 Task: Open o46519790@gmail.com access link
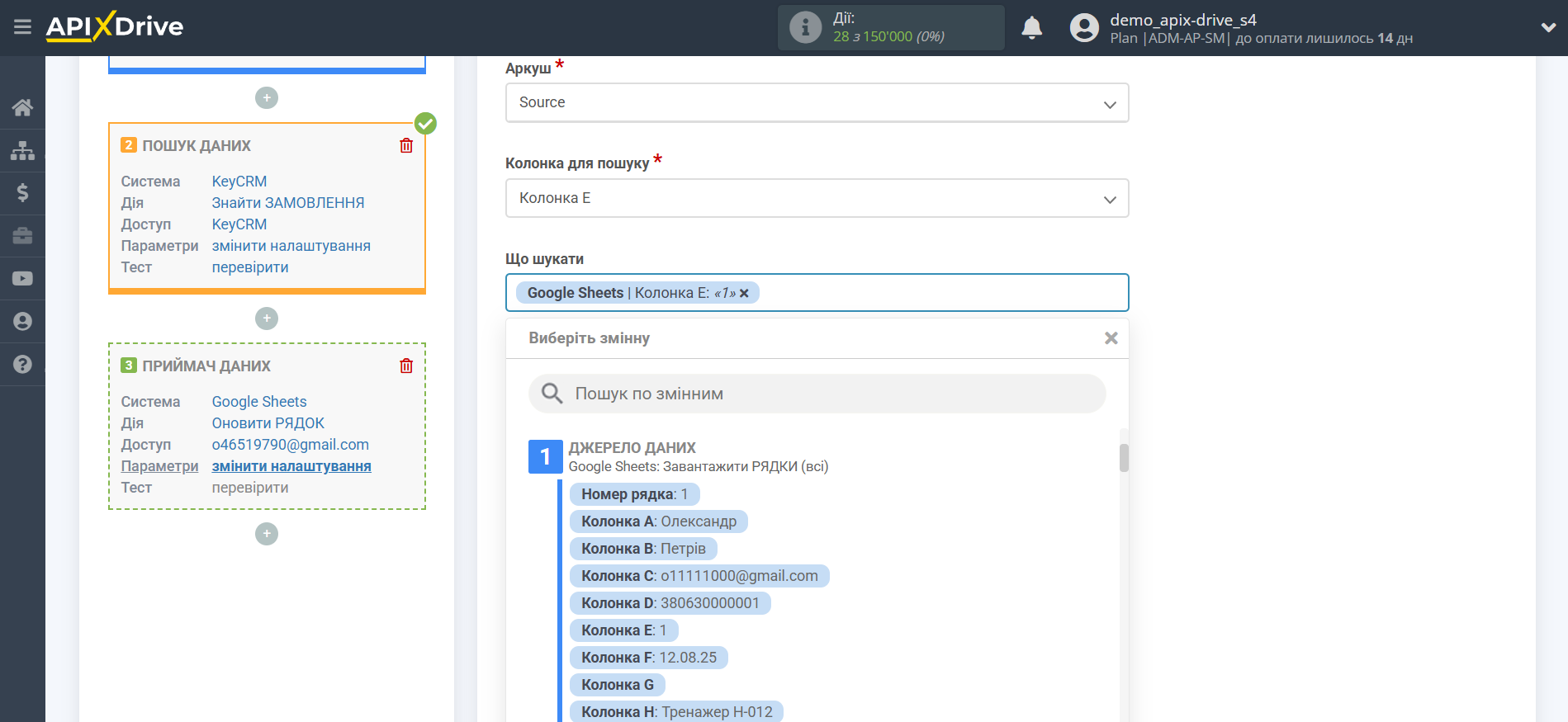pyautogui.click(x=291, y=445)
